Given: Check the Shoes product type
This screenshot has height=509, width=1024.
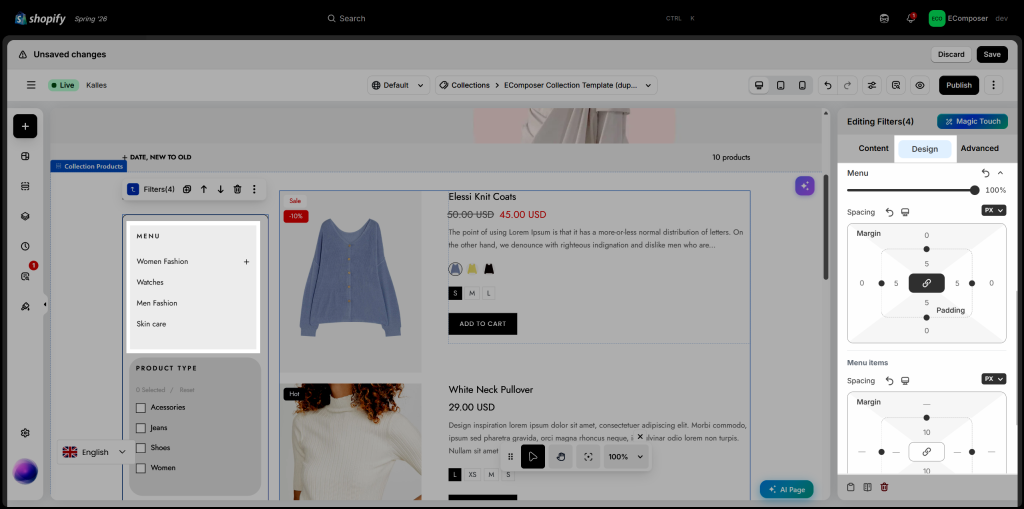Looking at the screenshot, I should click(x=140, y=448).
